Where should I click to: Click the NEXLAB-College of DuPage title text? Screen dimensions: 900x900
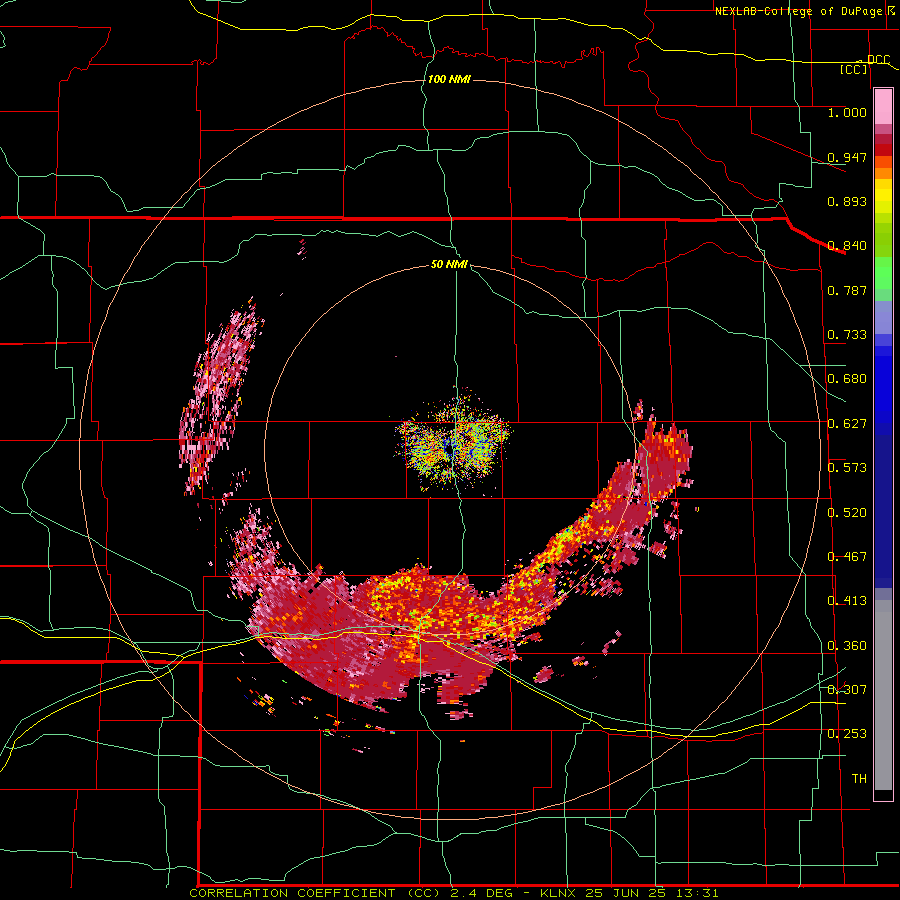pyautogui.click(x=798, y=11)
